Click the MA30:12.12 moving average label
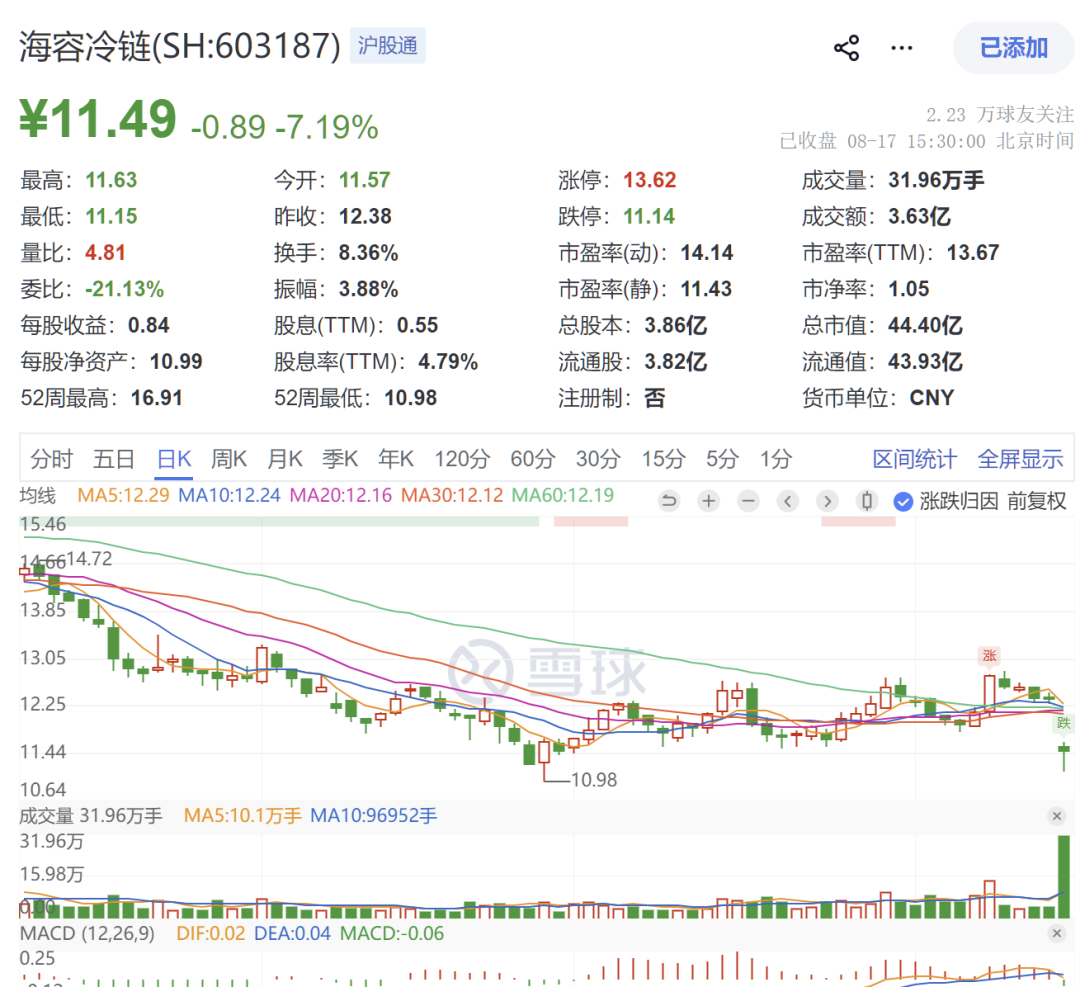1080x987 pixels. [x=452, y=495]
